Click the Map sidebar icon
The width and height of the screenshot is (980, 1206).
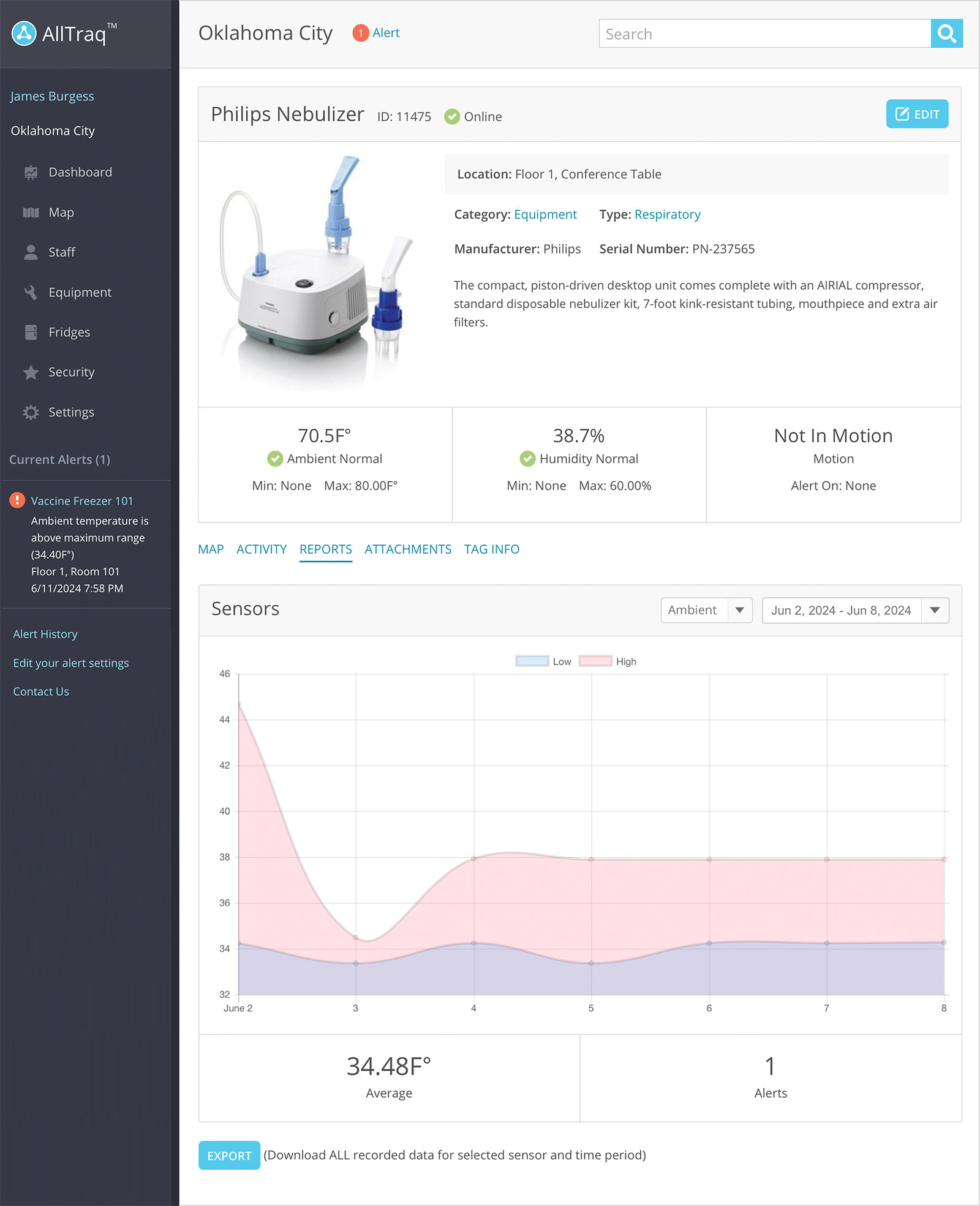coord(31,213)
